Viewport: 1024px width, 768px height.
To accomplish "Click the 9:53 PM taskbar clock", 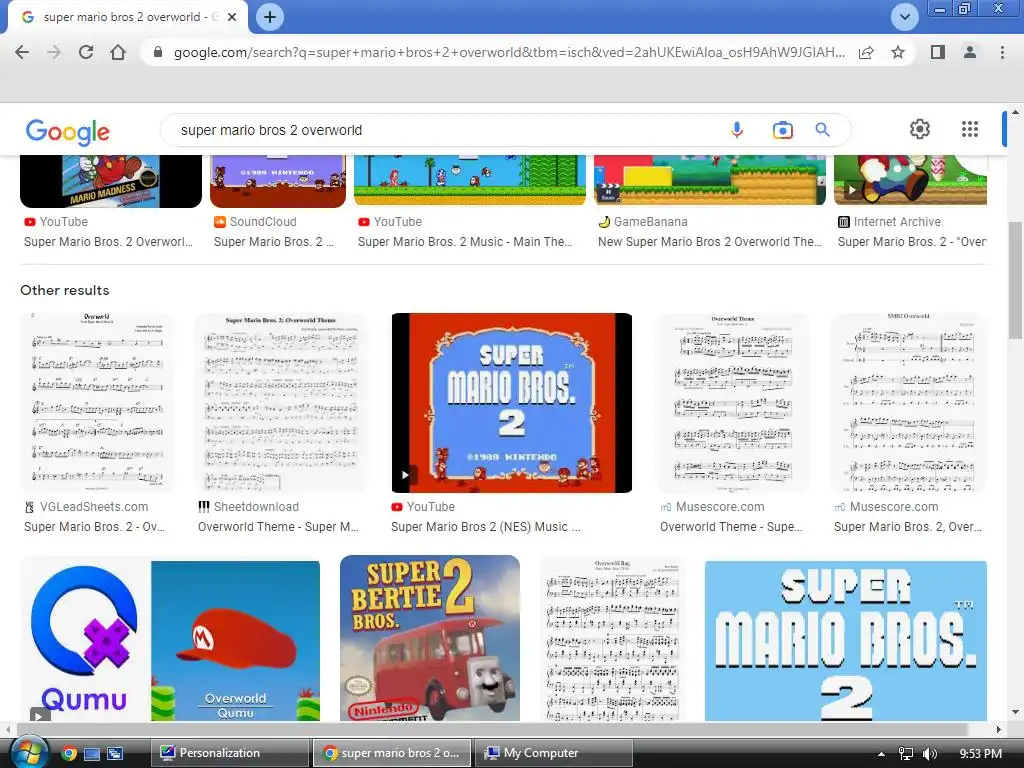I will click(980, 754).
